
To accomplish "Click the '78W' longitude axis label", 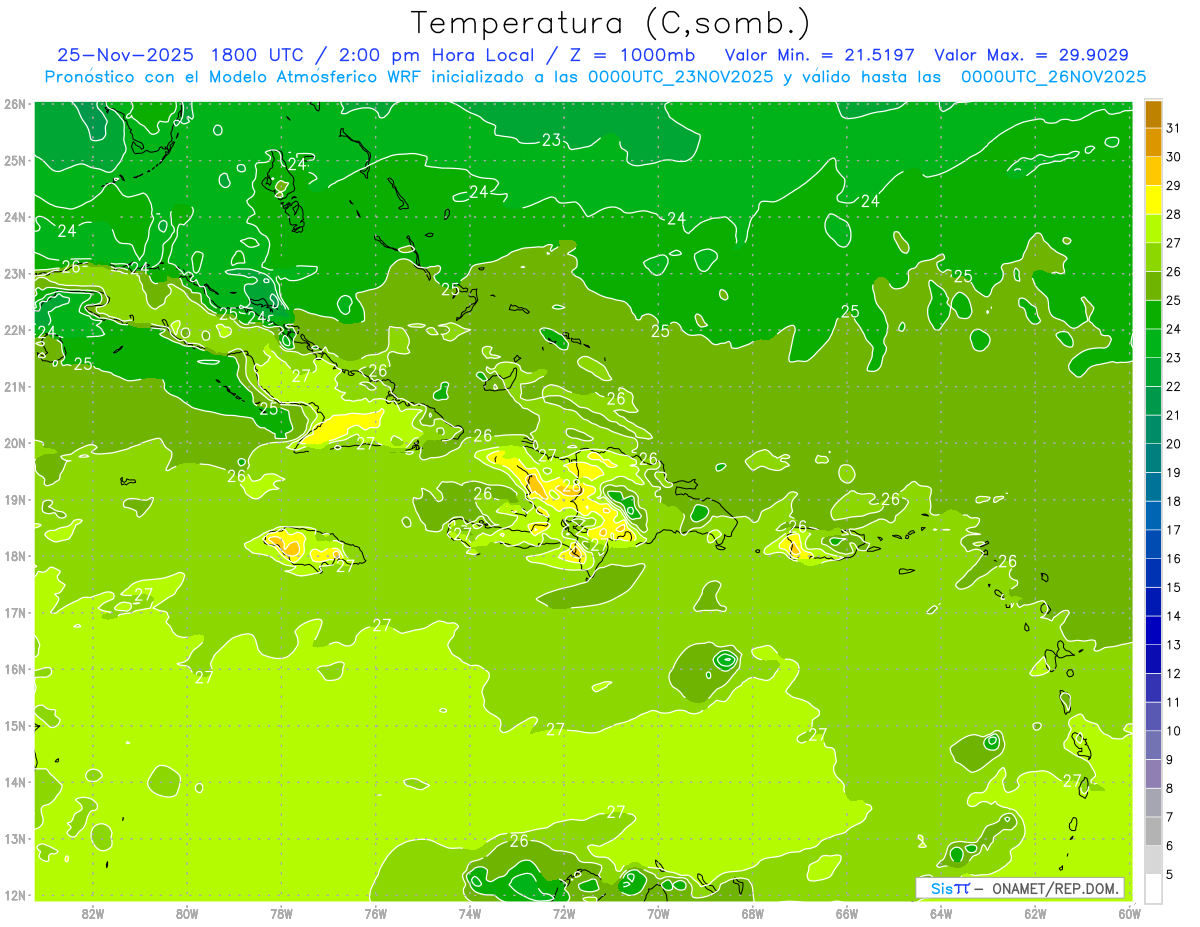I will pos(281,913).
